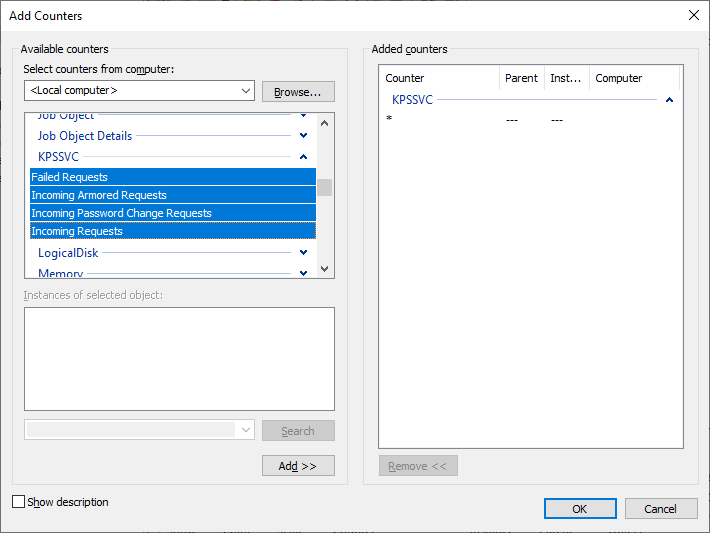Screen dimensions: 710x533
Task: Collapse the KPSSVC counter group chevron
Action: 303,157
